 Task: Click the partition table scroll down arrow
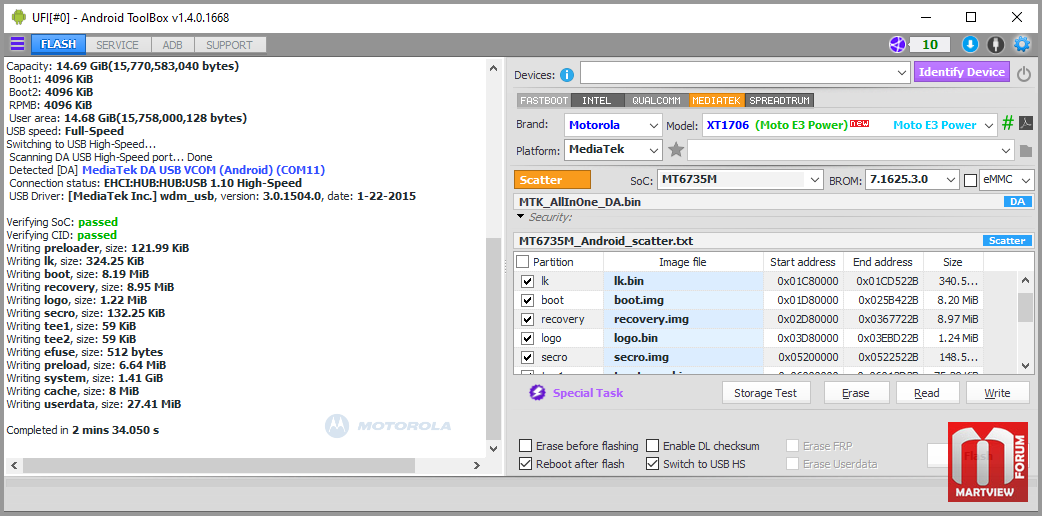pyautogui.click(x=1026, y=365)
